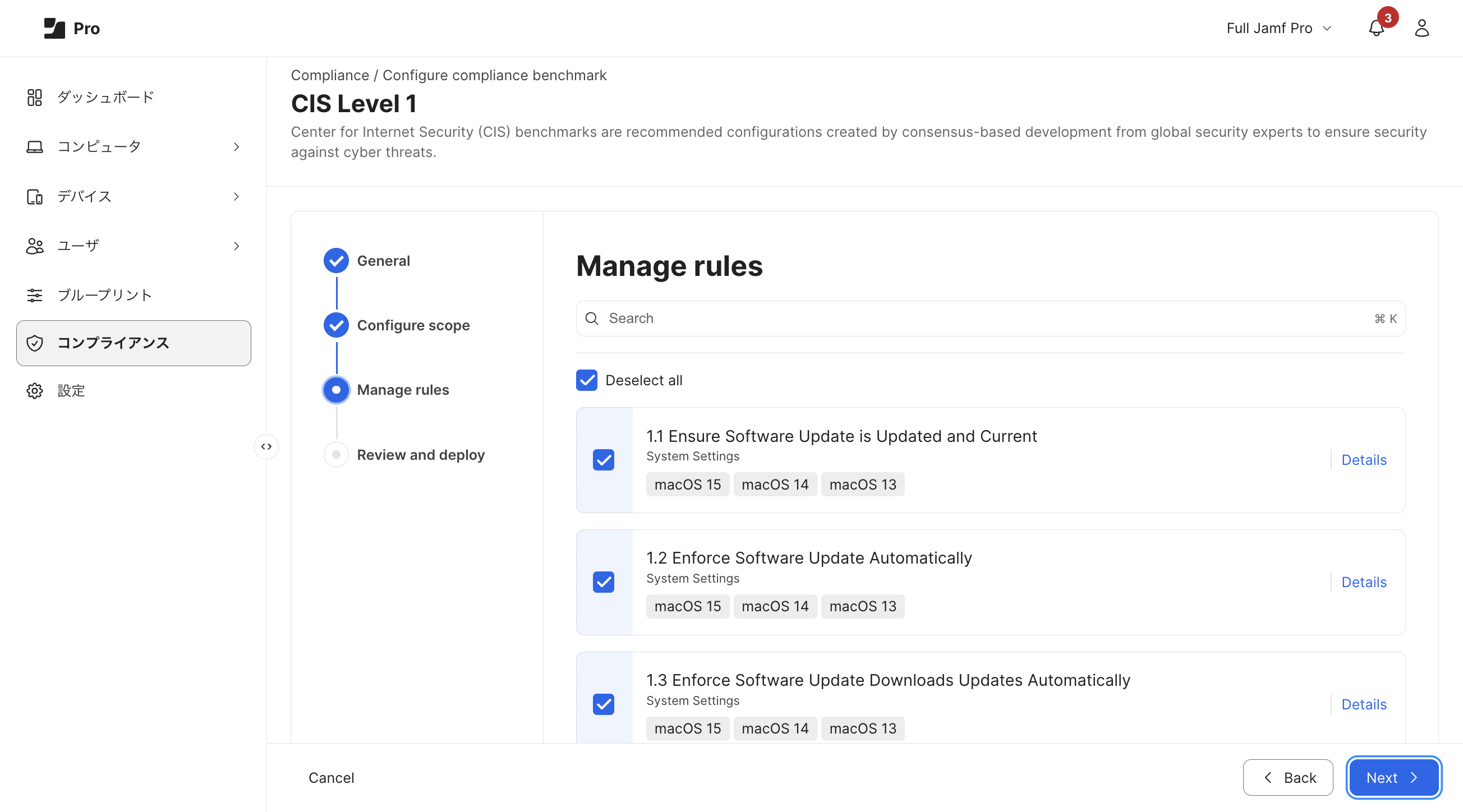Click the デバイス devices icon
Viewport: 1463px width, 812px height.
tap(35, 196)
